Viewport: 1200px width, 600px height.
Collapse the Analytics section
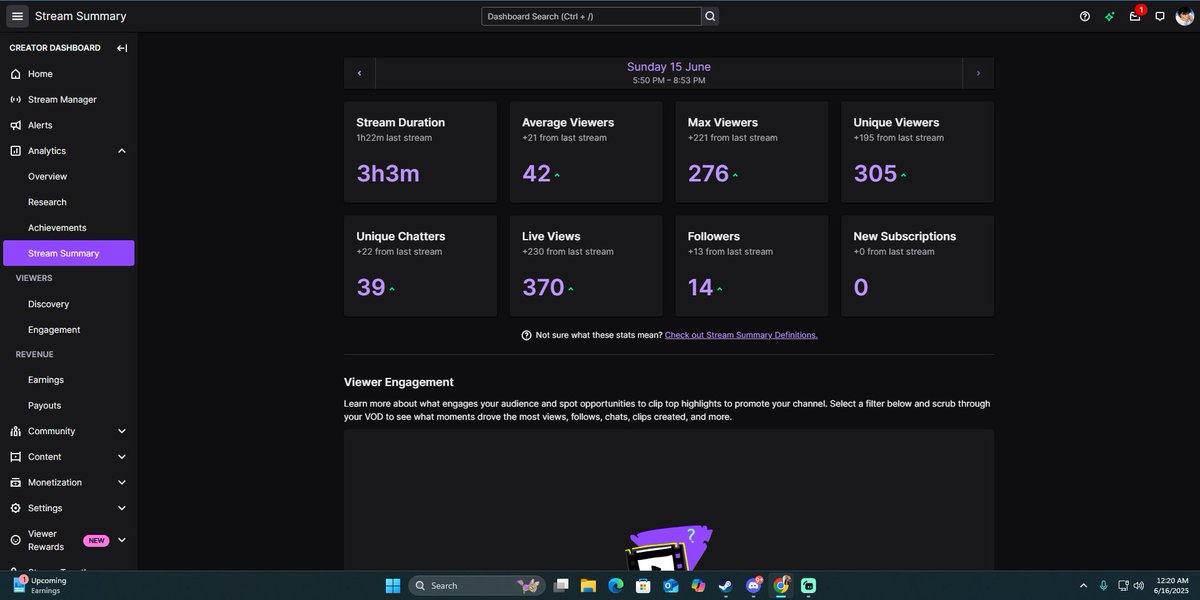click(122, 151)
